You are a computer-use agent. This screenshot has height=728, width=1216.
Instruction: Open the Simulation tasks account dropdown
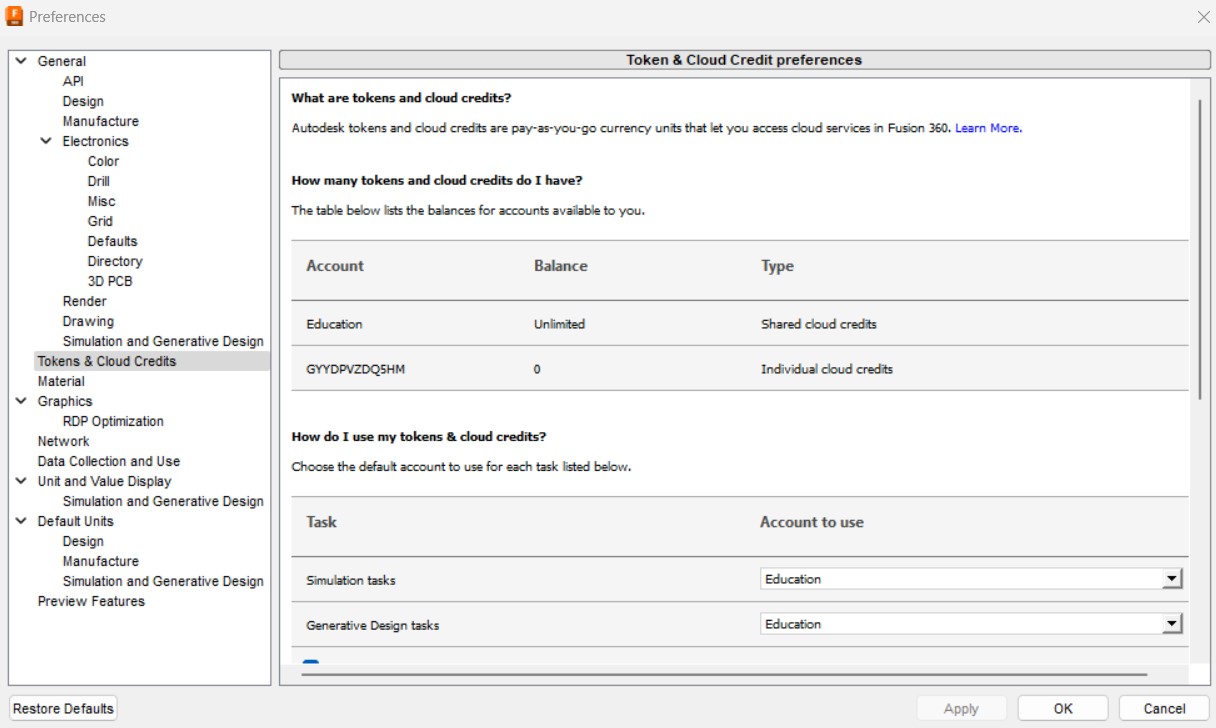point(1172,579)
